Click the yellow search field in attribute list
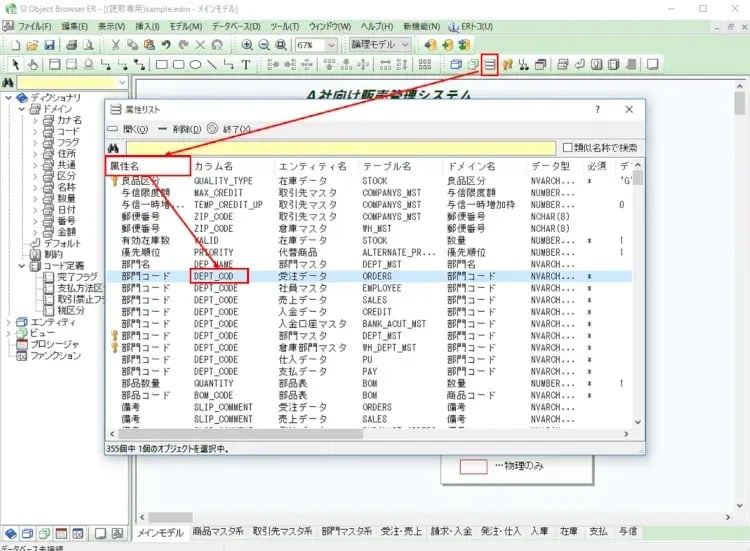 click(340, 148)
